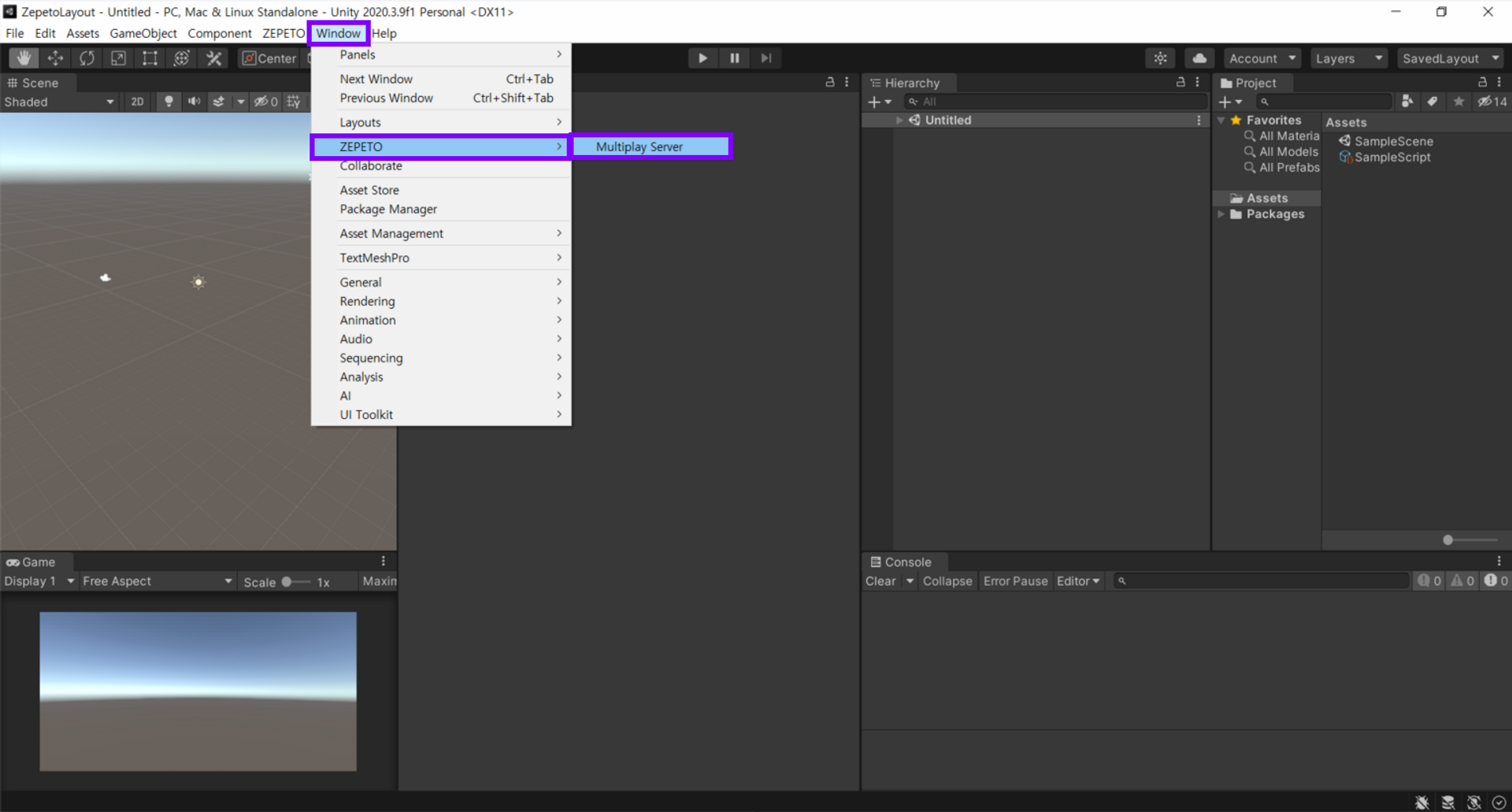
Task: Open Game view options kebab menu
Action: (384, 562)
